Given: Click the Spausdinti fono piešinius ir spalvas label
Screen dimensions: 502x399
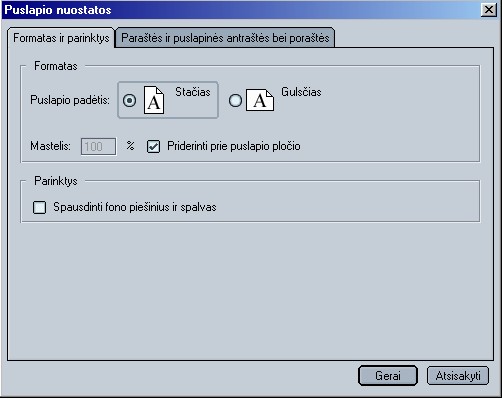Looking at the screenshot, I should point(135,207).
